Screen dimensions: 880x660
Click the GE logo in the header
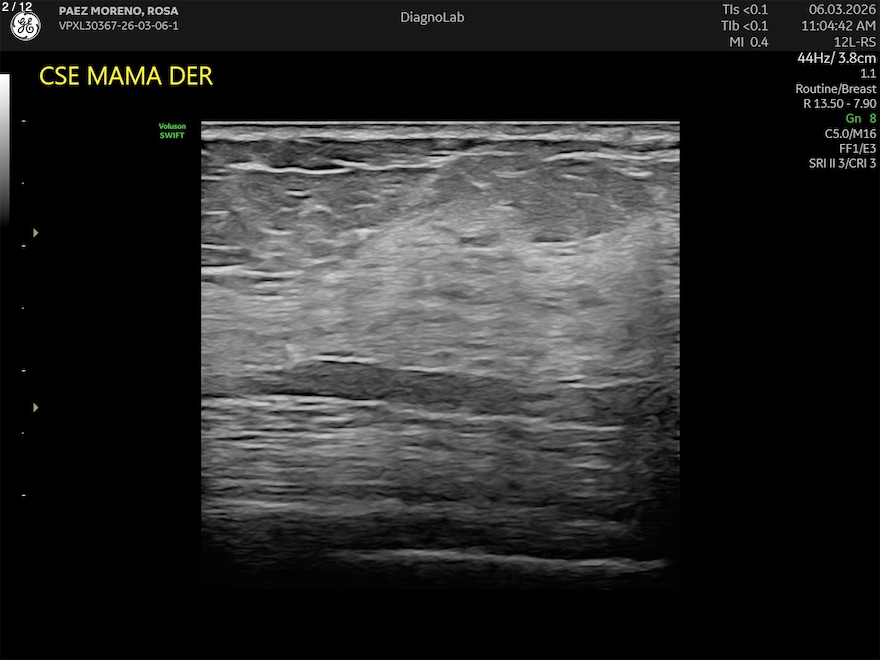(25, 27)
